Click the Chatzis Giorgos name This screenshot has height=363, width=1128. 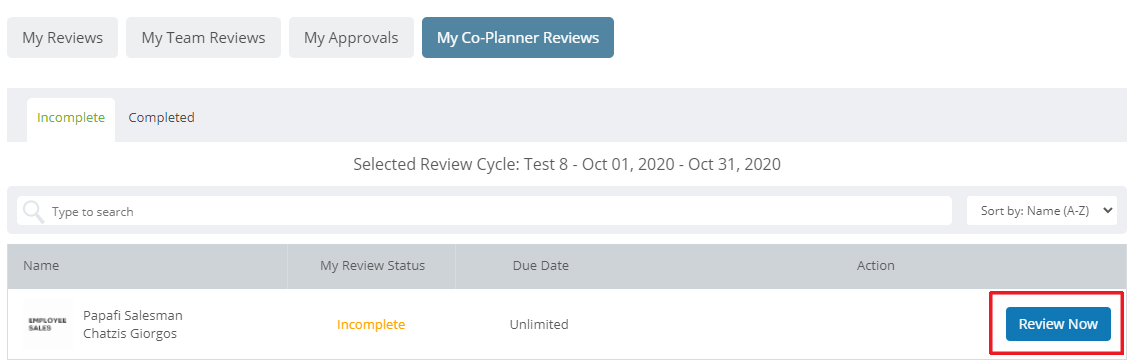tap(130, 334)
